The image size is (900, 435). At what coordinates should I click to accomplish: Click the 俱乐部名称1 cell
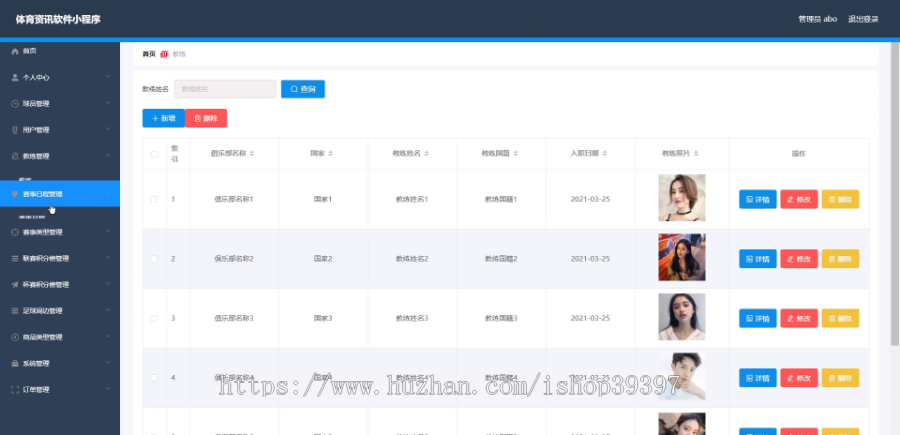pyautogui.click(x=234, y=199)
